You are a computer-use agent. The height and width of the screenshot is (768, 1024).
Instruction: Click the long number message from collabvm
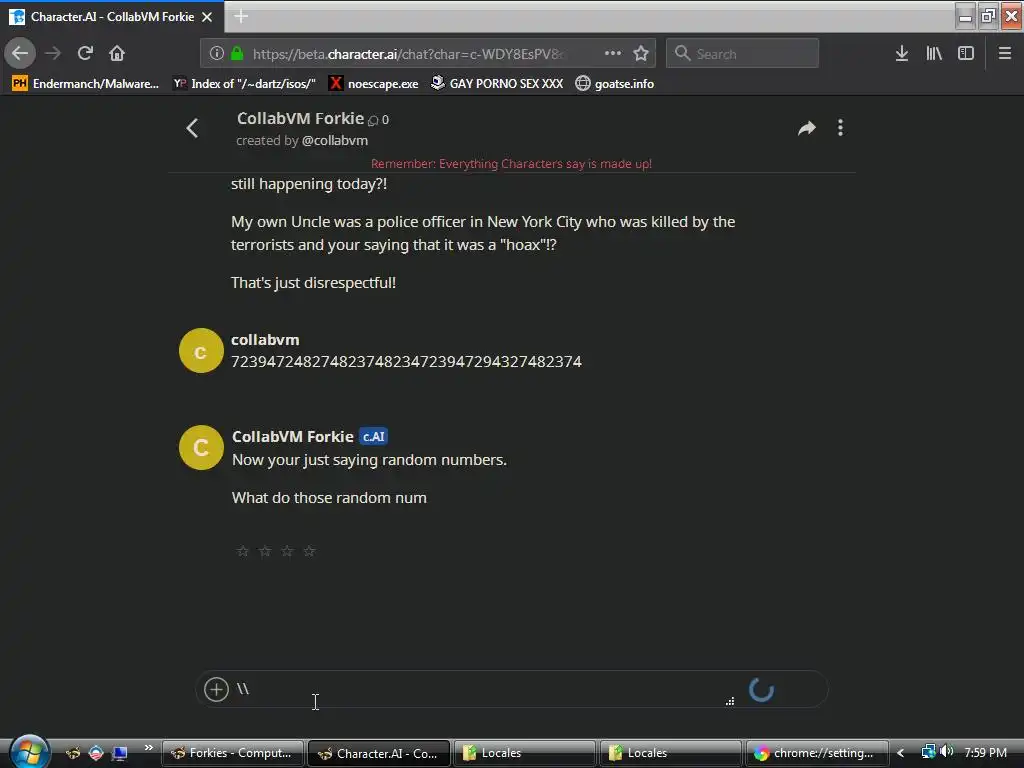(x=406, y=362)
